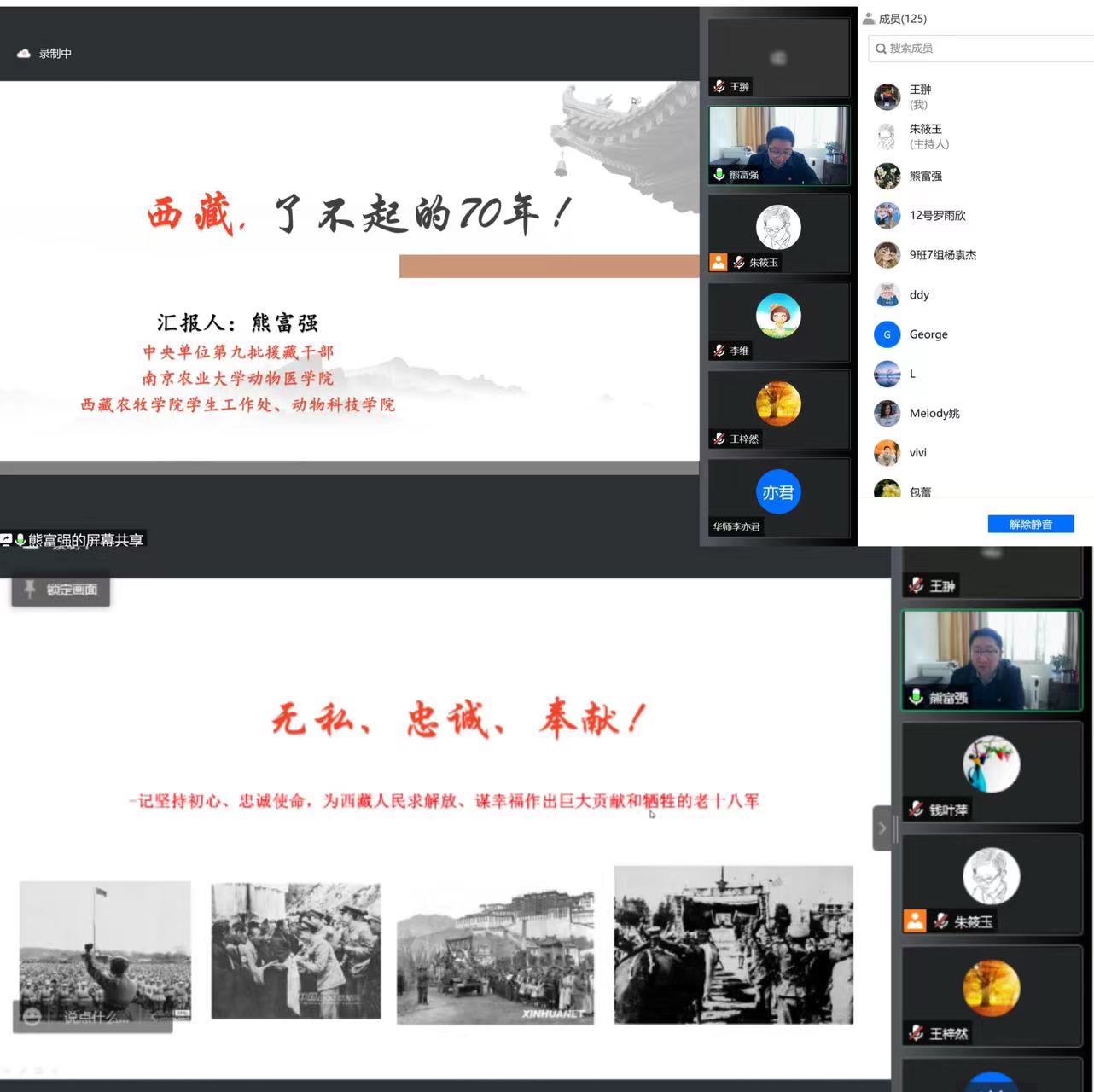Image resolution: width=1094 pixels, height=1092 pixels.
Task: Click the pin icon on 锁定画面
Action: coord(30,589)
